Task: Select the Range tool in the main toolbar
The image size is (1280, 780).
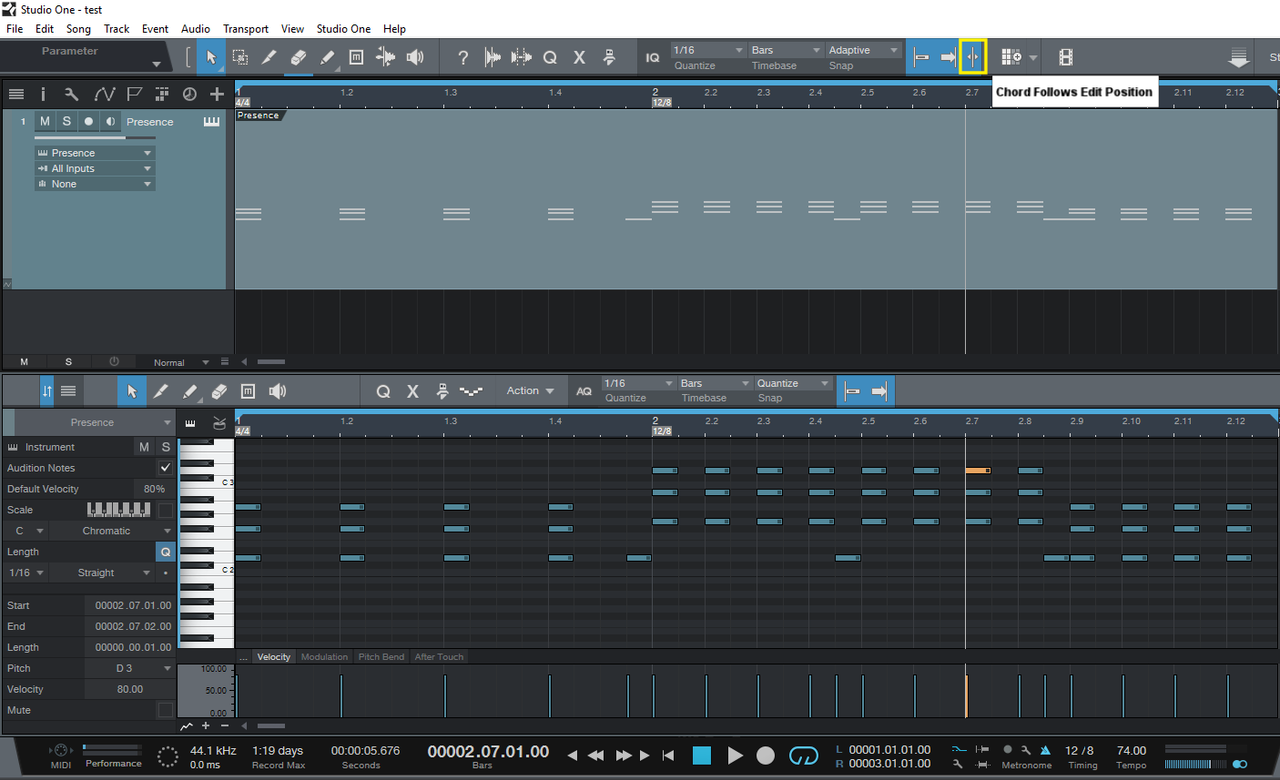Action: tap(240, 58)
